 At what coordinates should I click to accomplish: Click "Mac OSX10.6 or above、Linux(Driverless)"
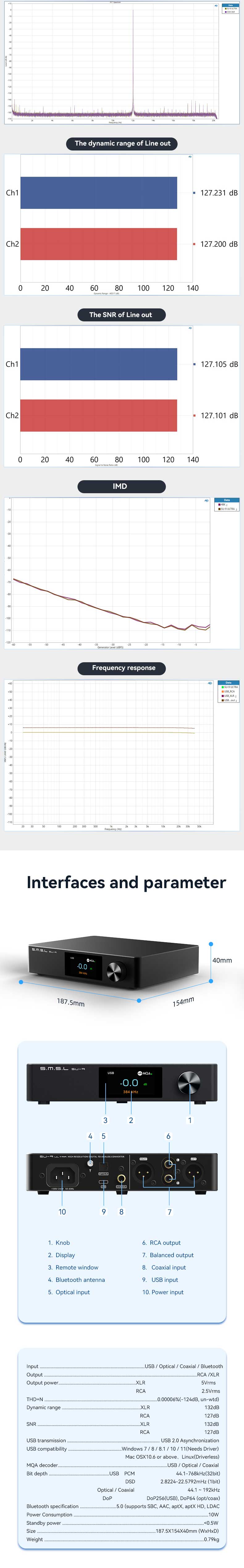click(x=172, y=1457)
